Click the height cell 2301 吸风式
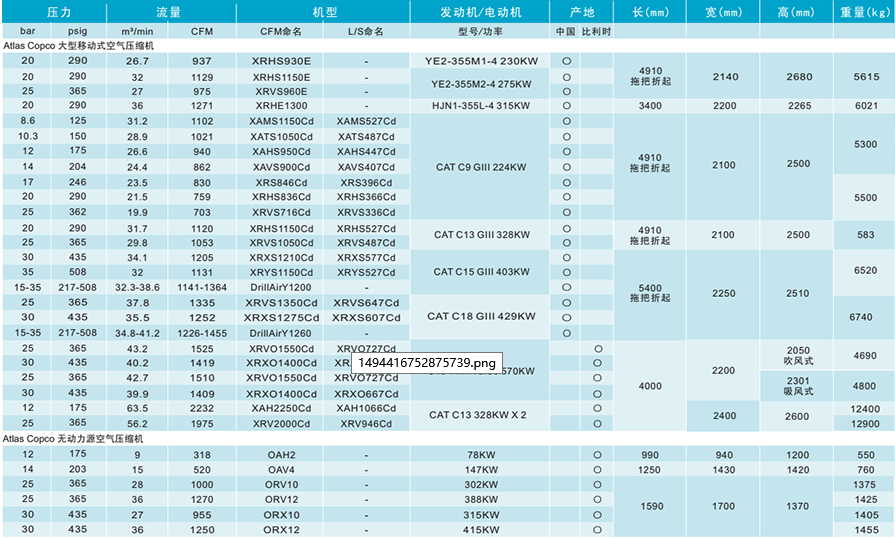 tap(798, 386)
